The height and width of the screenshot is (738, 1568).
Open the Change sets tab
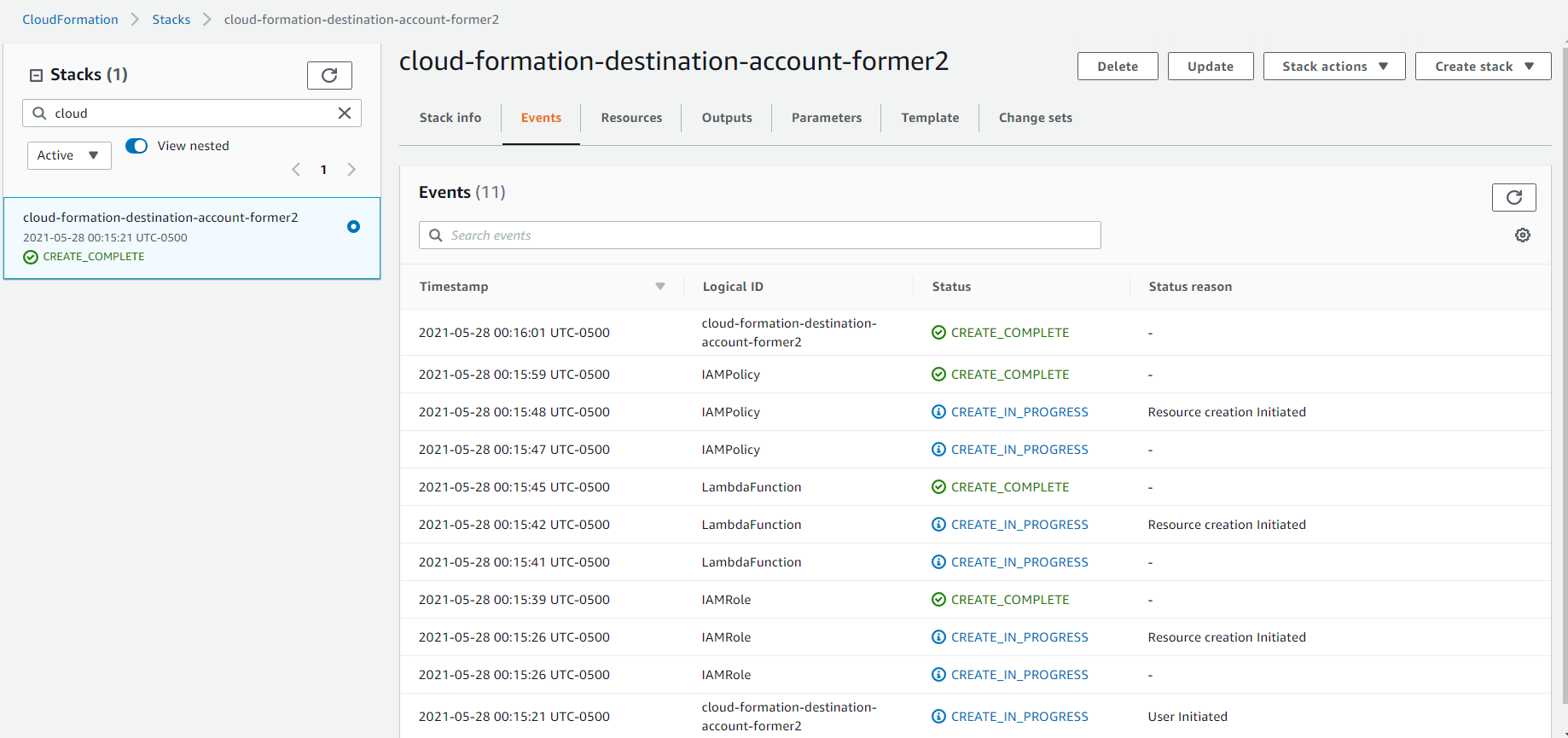point(1036,118)
